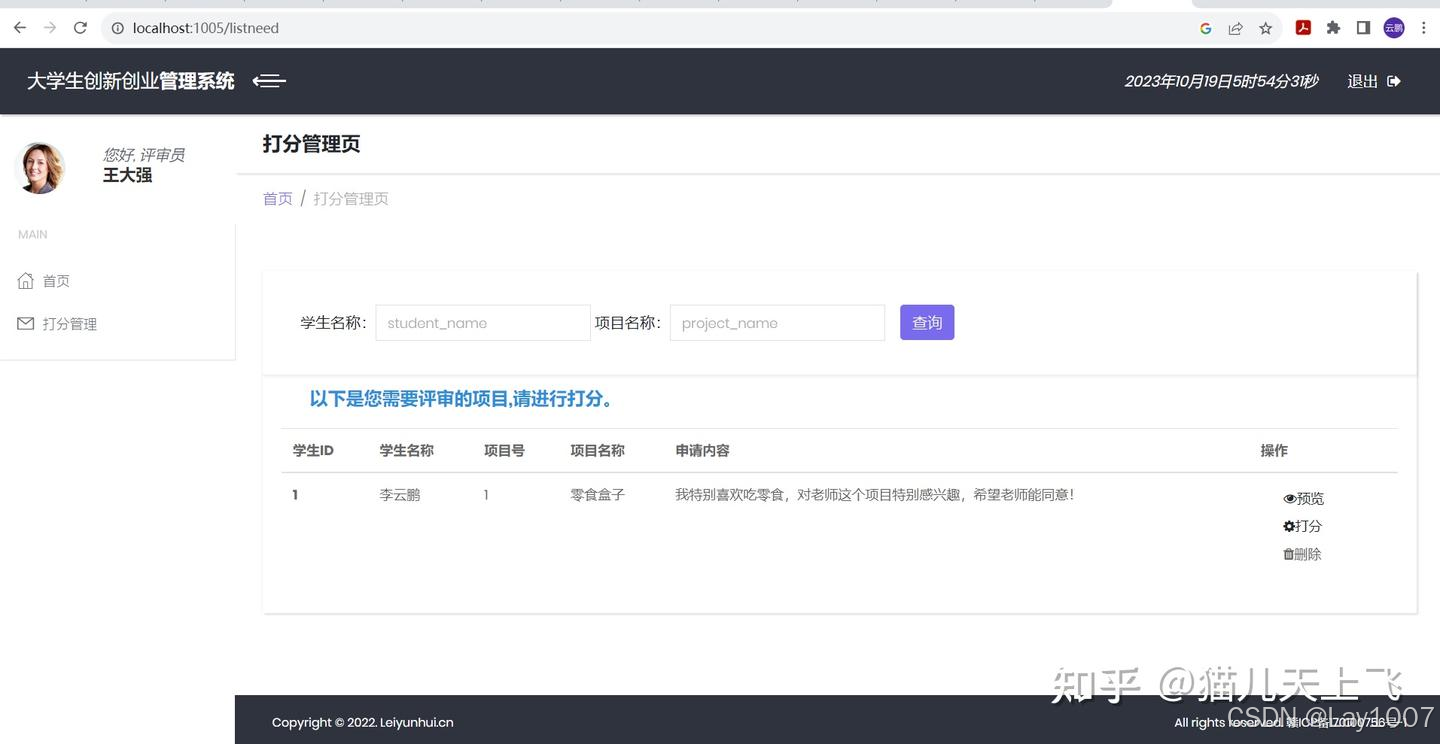Reload the page with refresh icon

[x=81, y=28]
